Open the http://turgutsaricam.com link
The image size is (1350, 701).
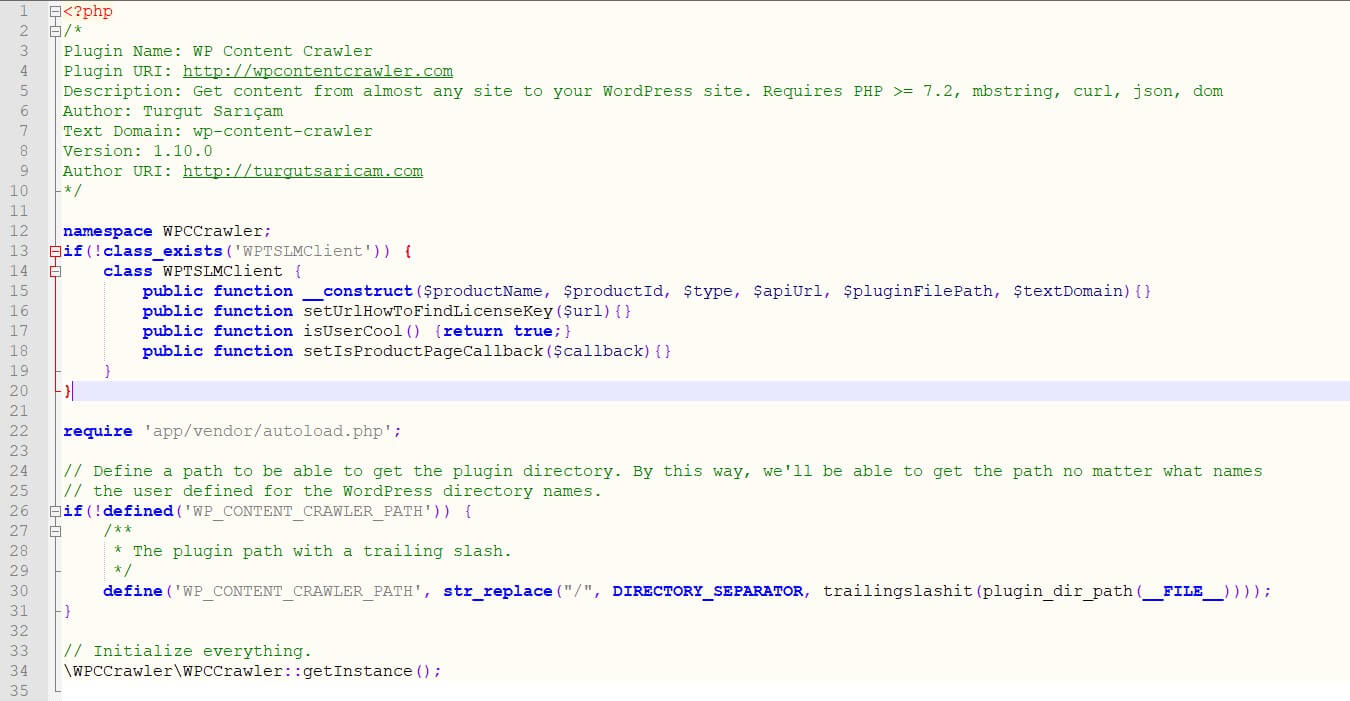(303, 171)
